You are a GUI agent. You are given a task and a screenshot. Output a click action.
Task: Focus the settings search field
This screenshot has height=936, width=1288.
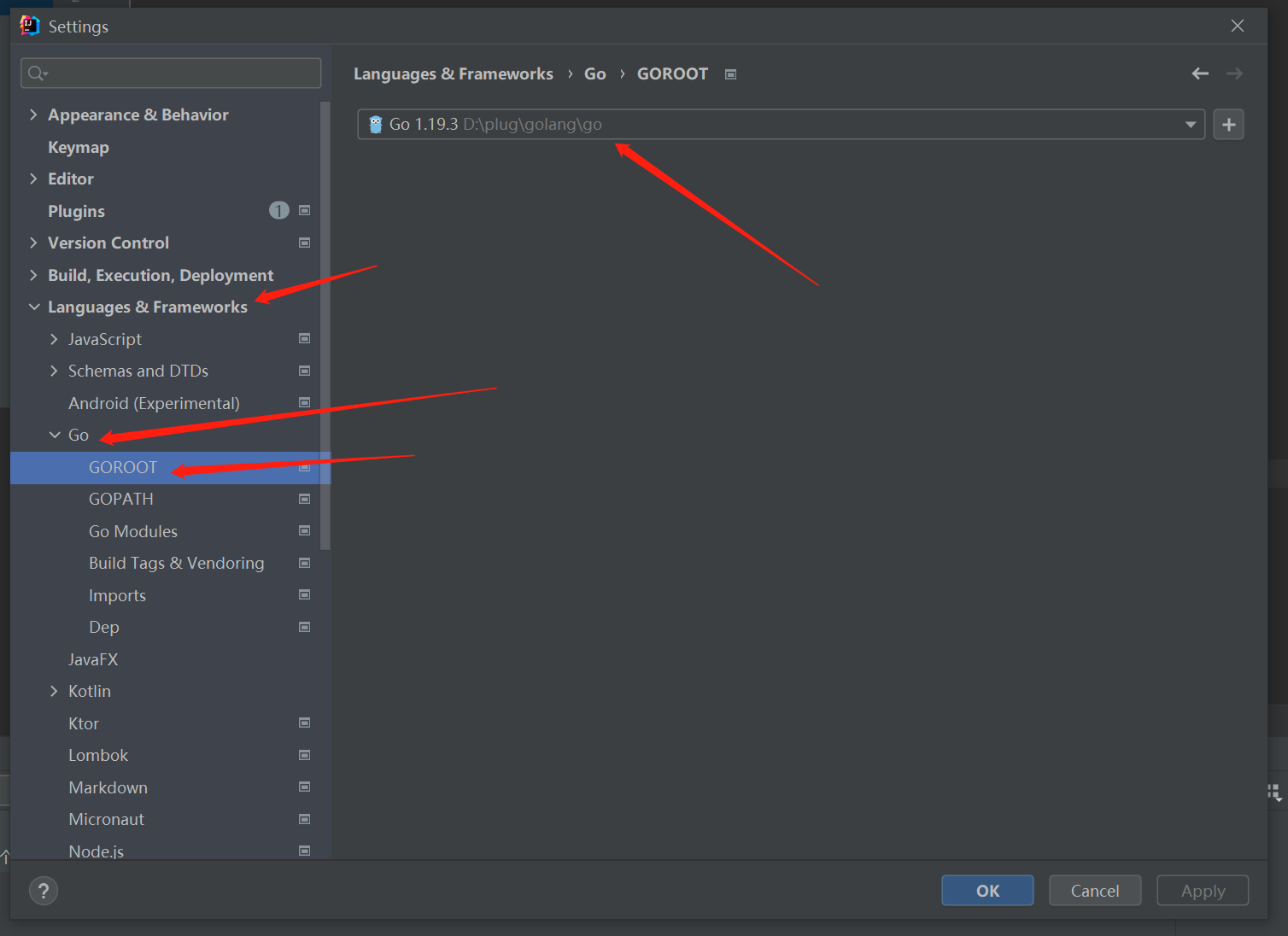(171, 73)
